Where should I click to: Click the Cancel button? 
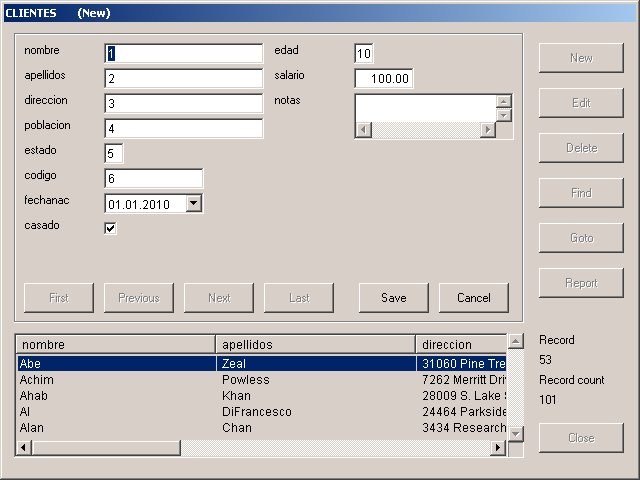[x=473, y=298]
